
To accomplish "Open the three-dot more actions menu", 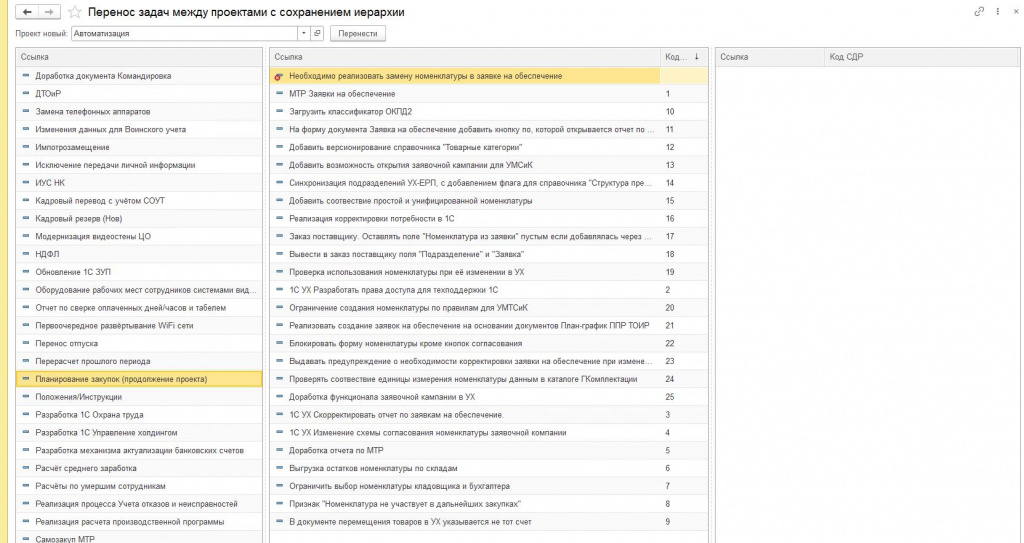I will 998,11.
